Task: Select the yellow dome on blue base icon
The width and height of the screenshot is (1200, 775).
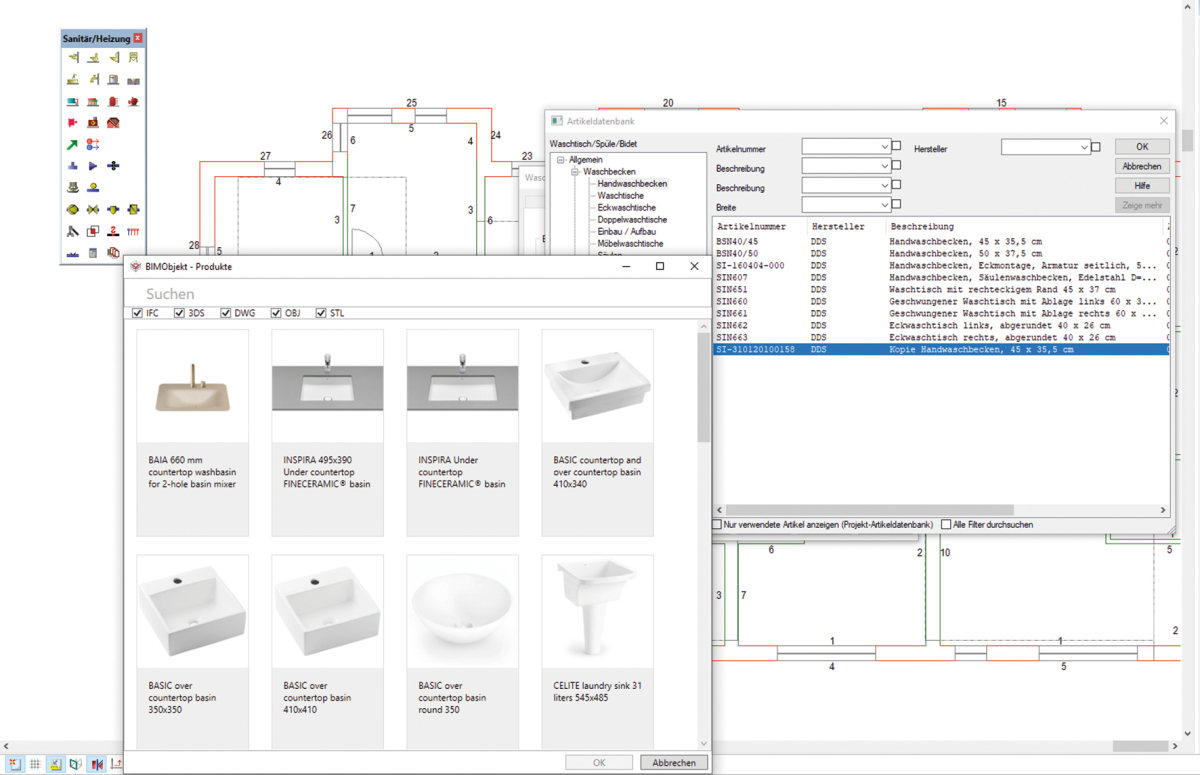Action: click(93, 187)
